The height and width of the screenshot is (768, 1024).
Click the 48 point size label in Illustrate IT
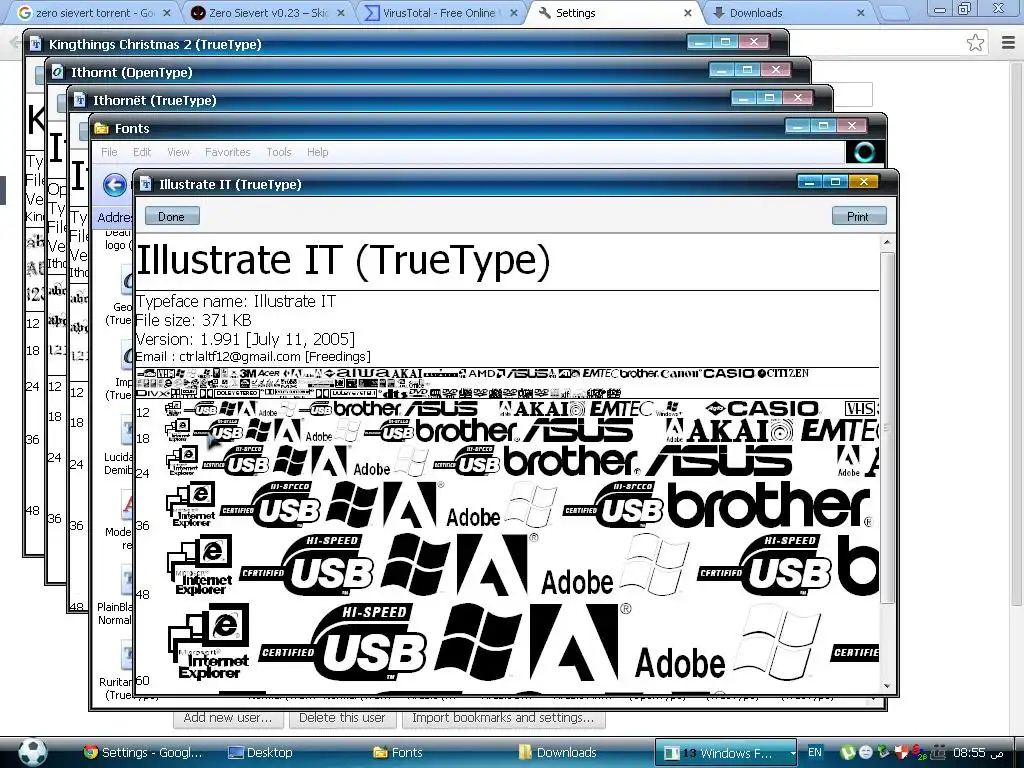coord(142,594)
